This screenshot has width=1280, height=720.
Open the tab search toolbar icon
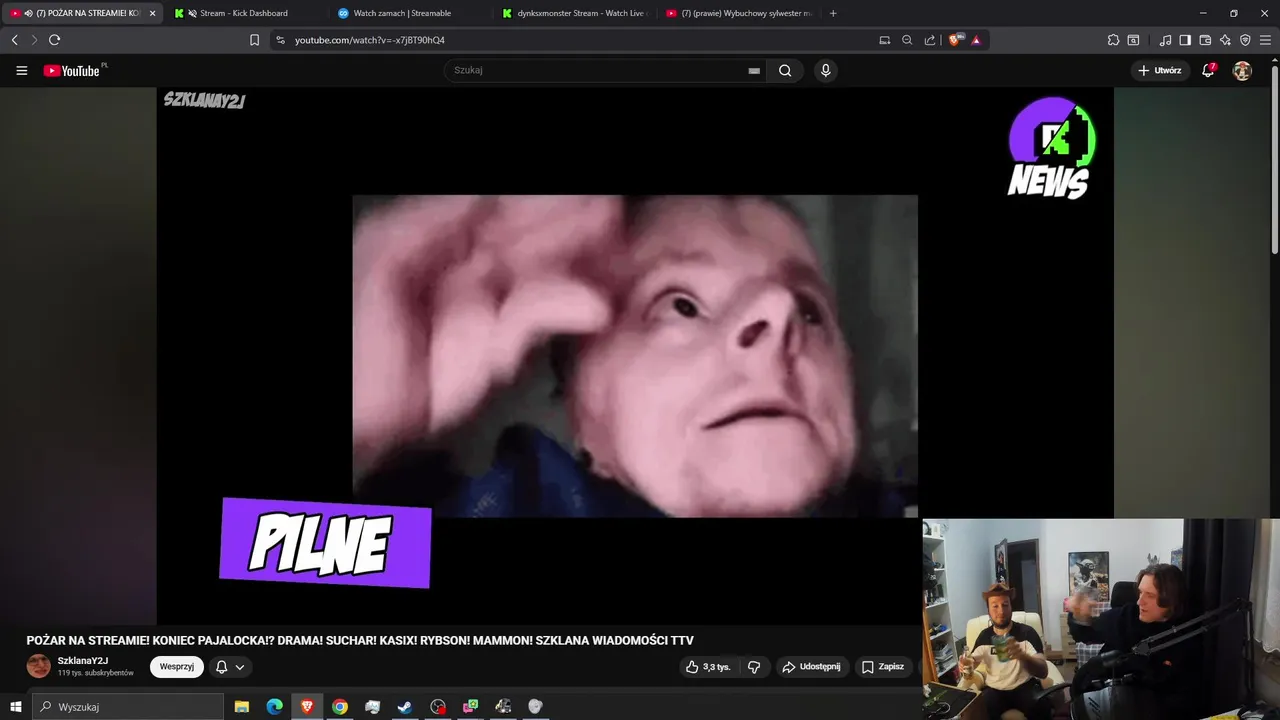[x=1133, y=40]
